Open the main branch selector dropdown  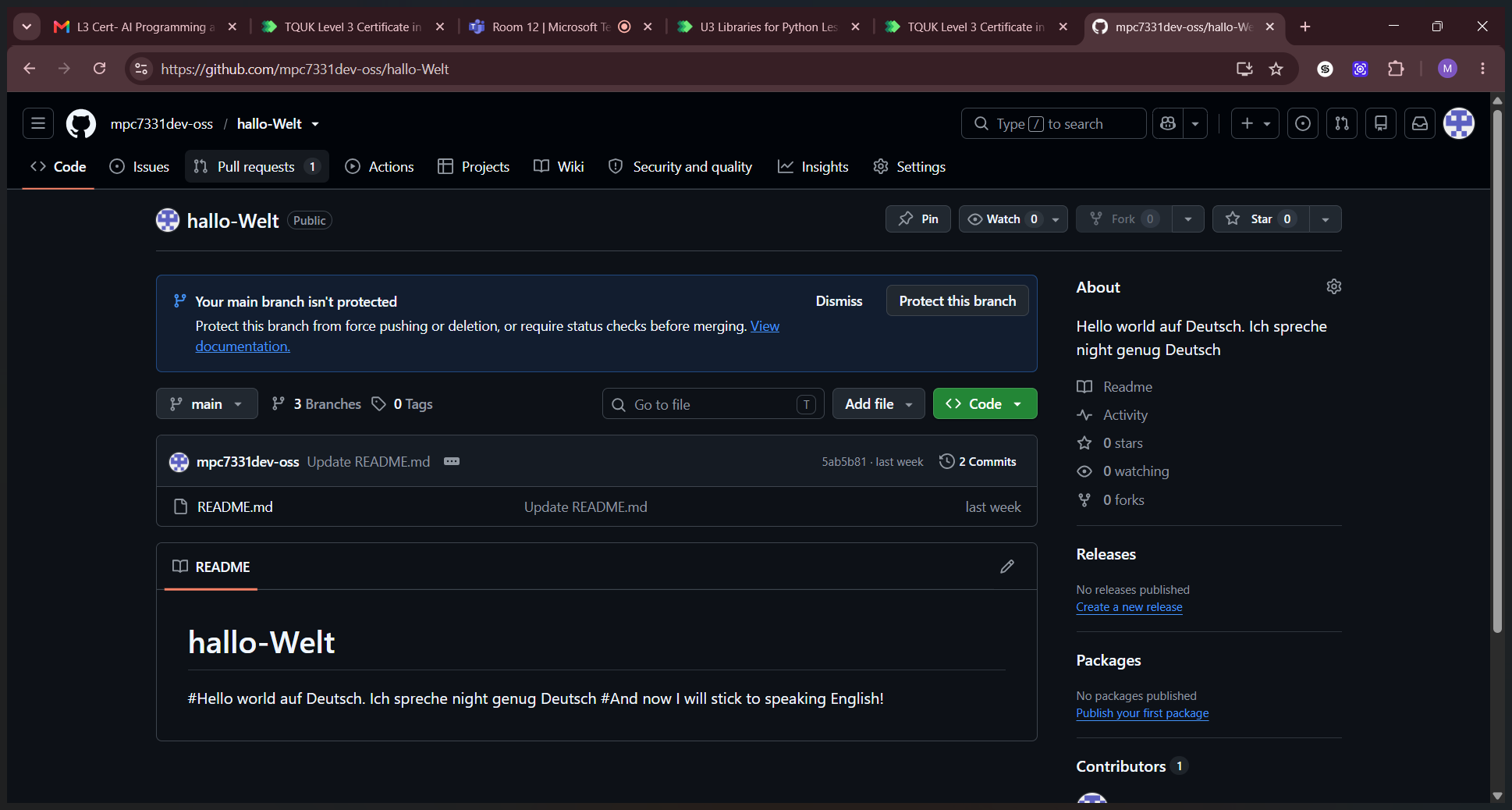click(207, 403)
